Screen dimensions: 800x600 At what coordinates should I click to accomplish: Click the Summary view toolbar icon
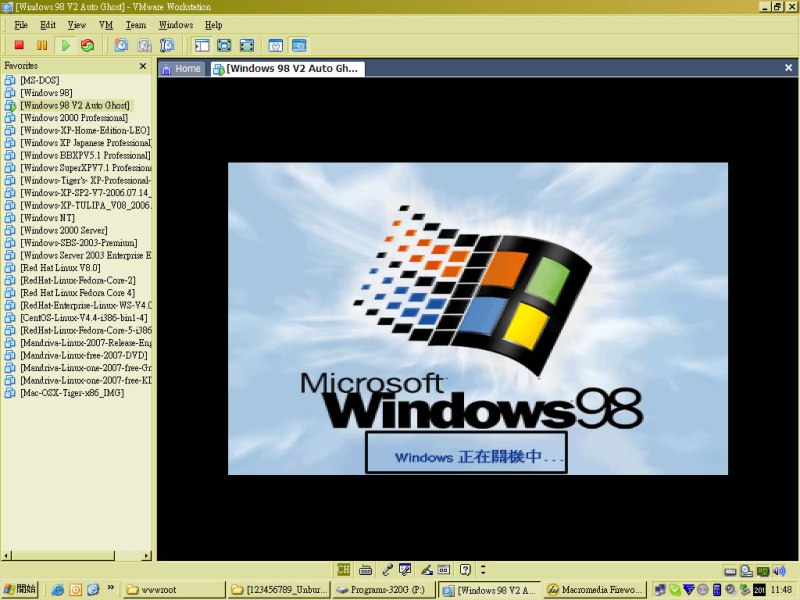coord(276,45)
